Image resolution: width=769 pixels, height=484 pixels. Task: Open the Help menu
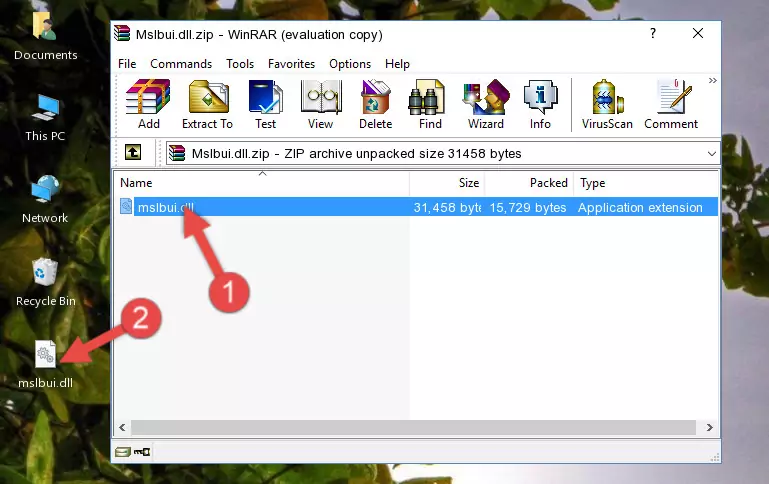[397, 64]
